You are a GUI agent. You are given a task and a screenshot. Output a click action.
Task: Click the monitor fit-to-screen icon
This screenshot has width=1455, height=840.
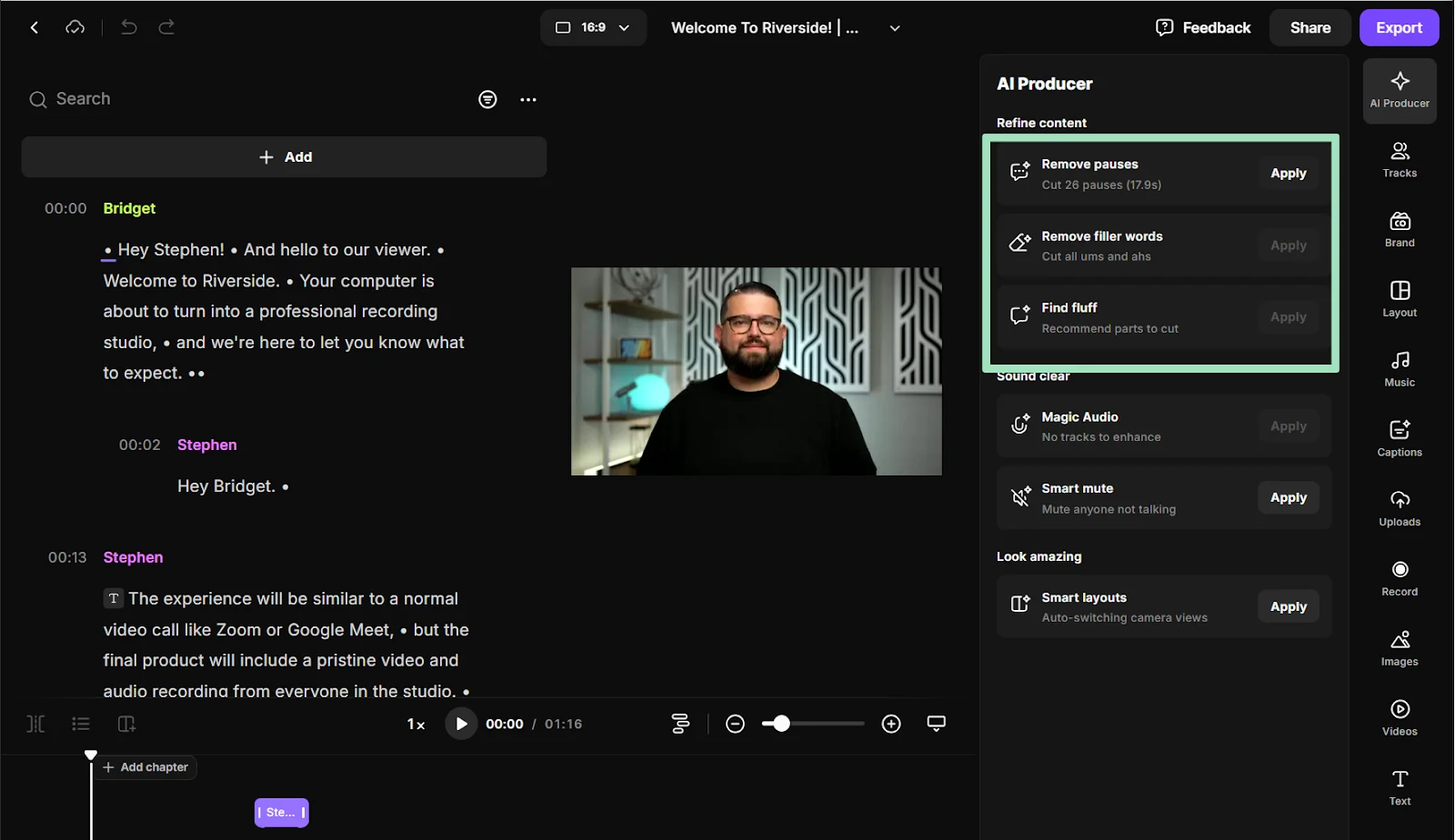tap(936, 723)
